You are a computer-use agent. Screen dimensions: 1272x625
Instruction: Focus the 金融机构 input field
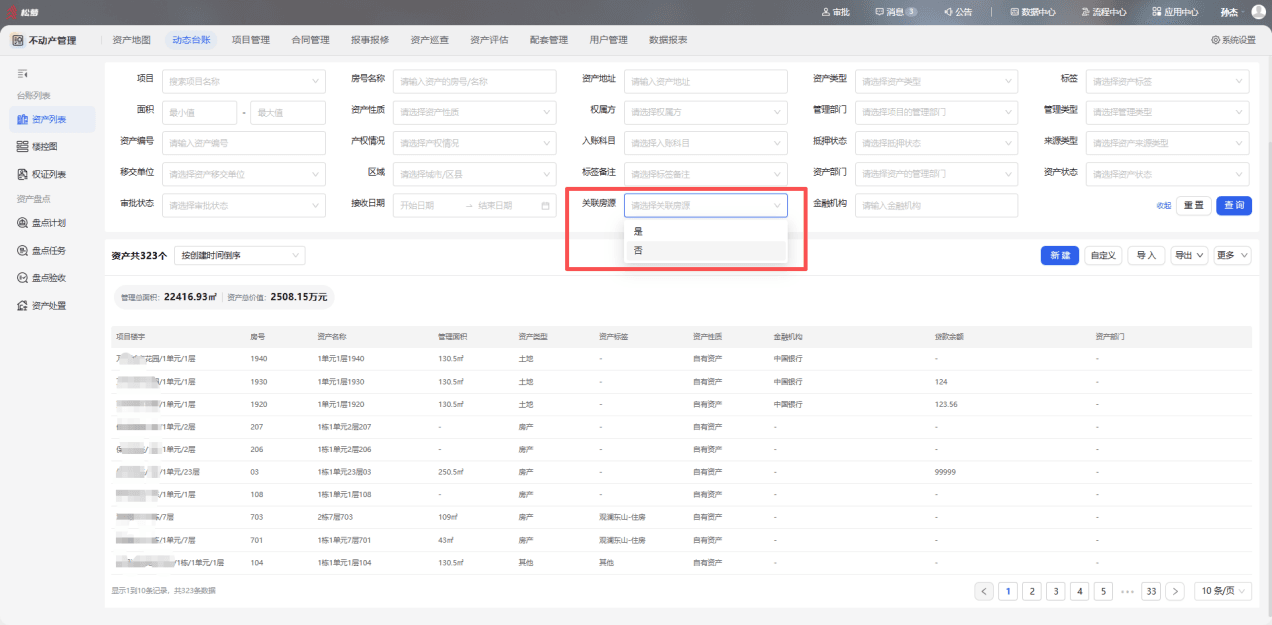[936, 205]
